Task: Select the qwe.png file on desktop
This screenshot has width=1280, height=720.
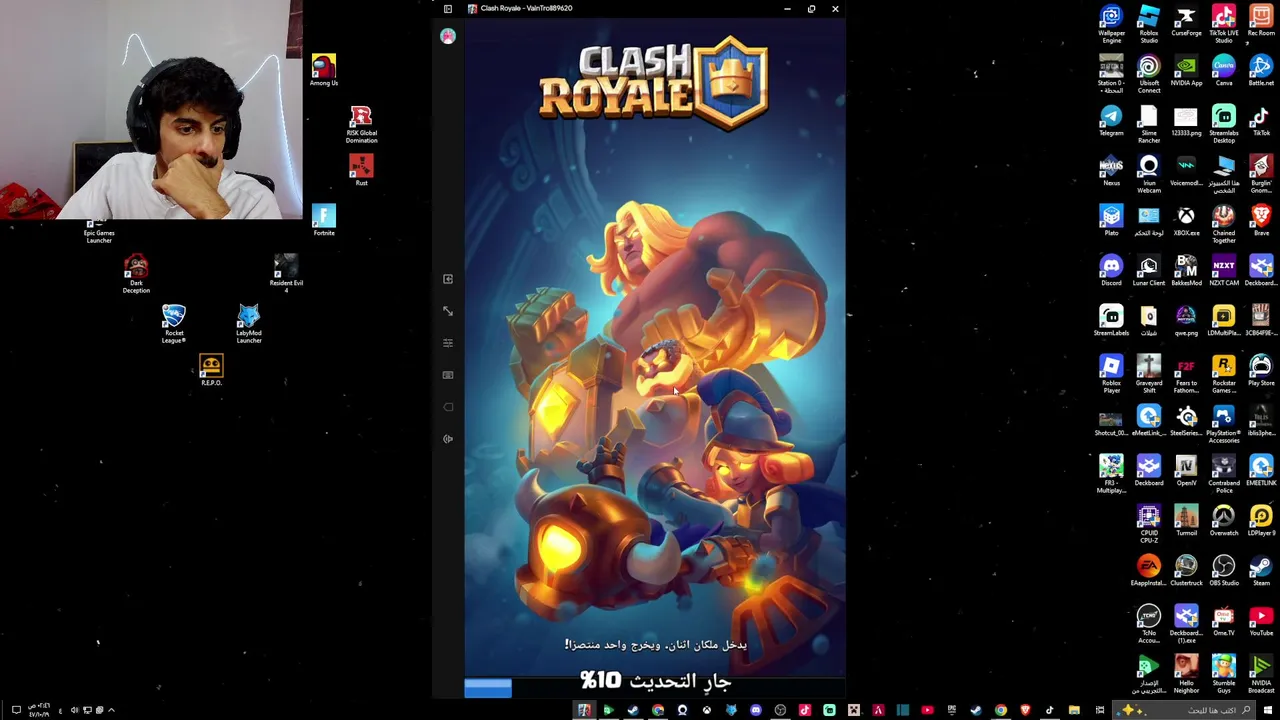Action: (x=1186, y=320)
